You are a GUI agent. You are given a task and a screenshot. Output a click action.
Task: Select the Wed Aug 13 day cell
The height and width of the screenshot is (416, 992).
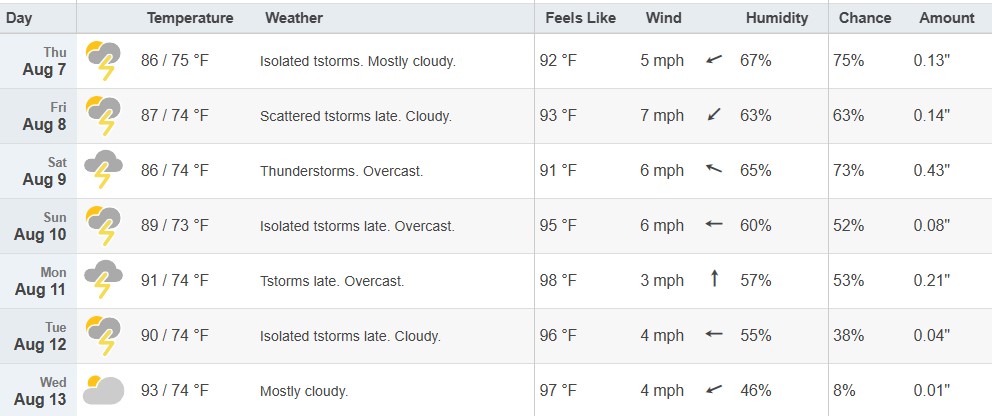(38, 390)
